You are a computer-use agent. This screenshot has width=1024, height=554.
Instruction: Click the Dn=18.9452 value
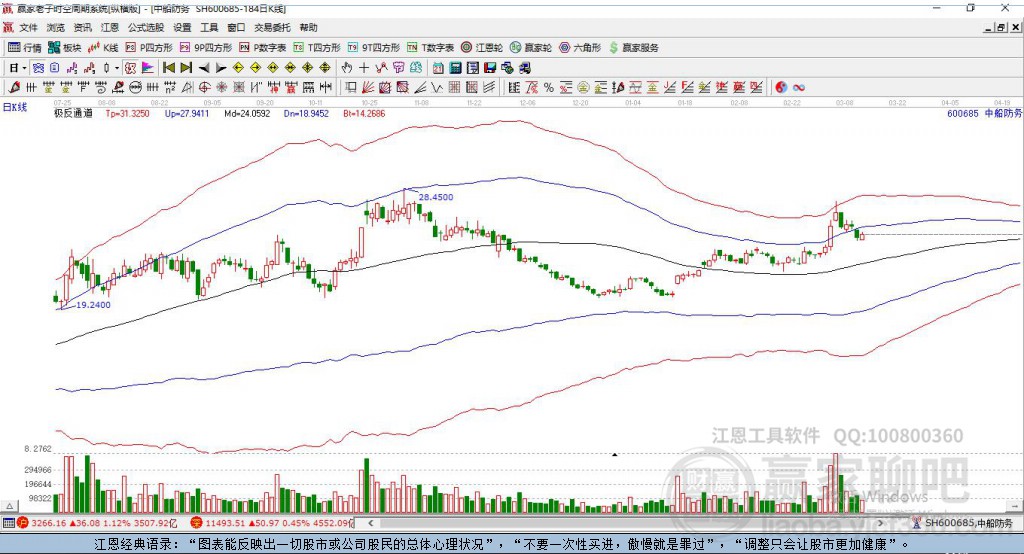tap(306, 114)
